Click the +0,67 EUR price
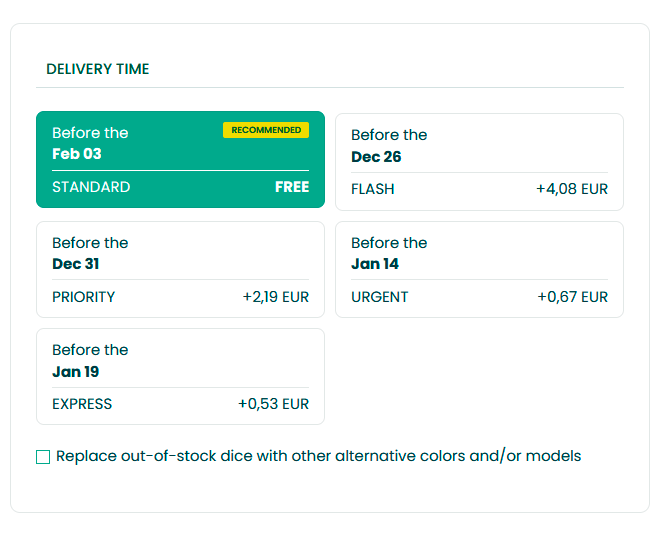Image resolution: width=661 pixels, height=533 pixels. pos(572,297)
